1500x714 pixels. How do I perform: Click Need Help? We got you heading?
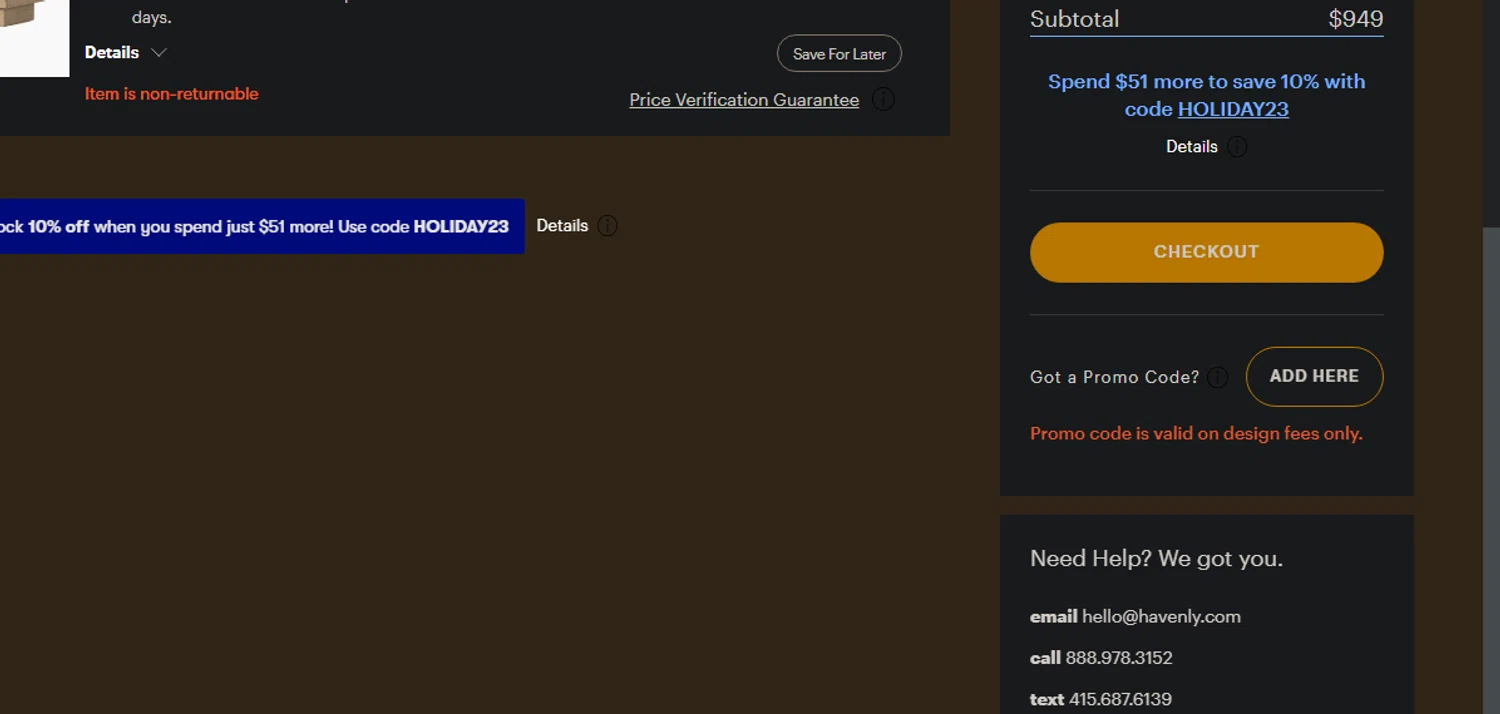pos(1156,559)
